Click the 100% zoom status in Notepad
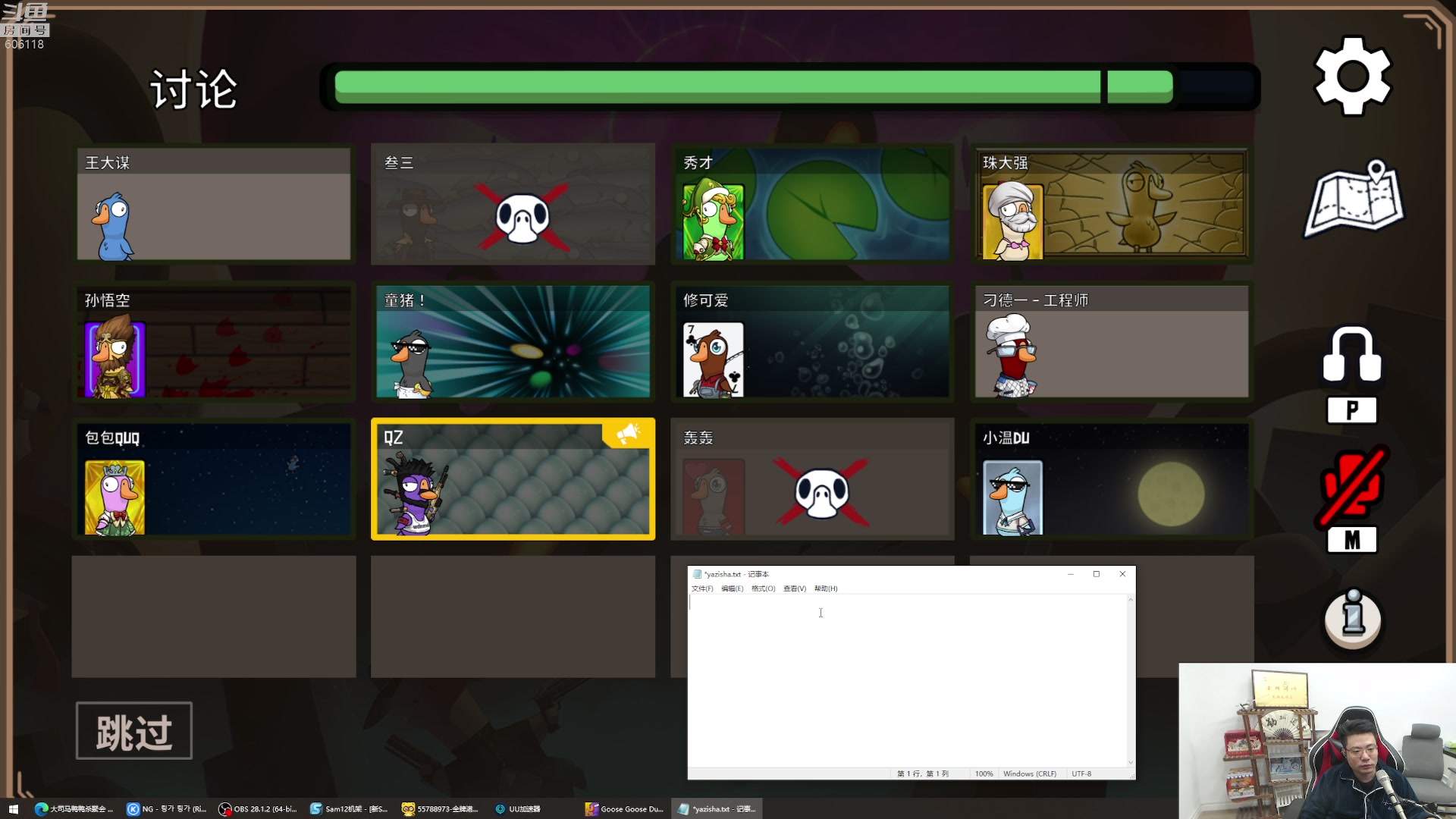1456x819 pixels. click(x=984, y=773)
